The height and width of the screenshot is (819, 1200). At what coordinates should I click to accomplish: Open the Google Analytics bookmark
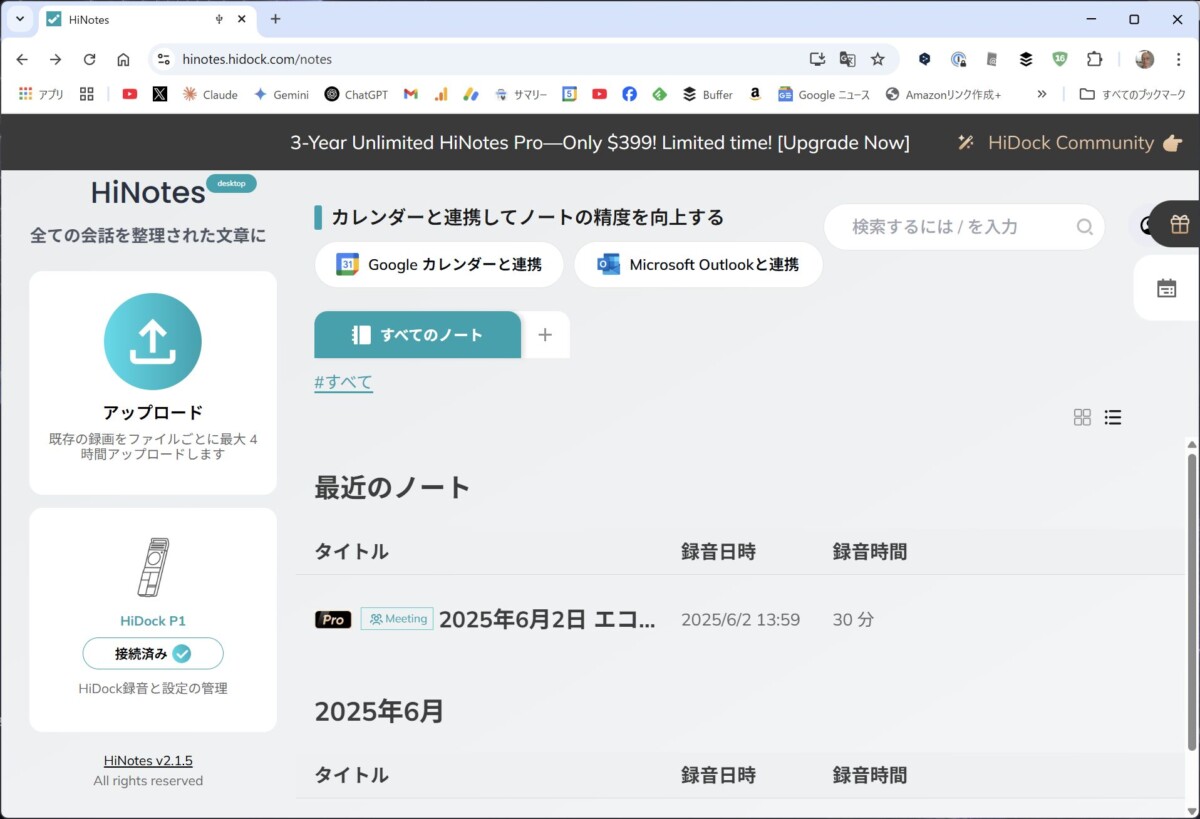pos(440,94)
